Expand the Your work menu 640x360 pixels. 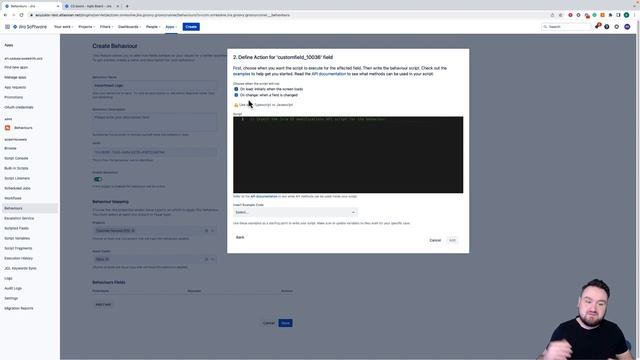(x=63, y=27)
